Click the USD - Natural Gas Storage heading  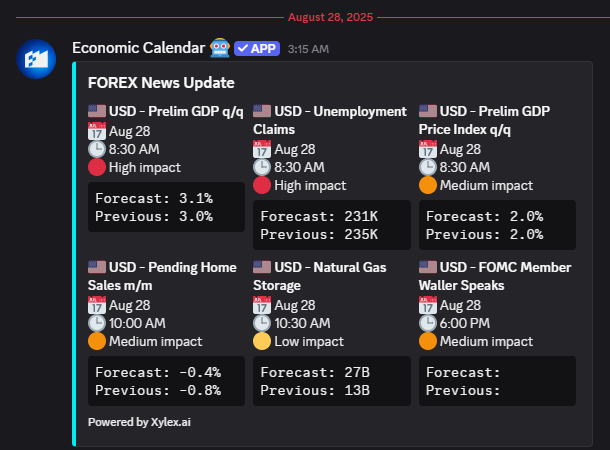(320, 276)
